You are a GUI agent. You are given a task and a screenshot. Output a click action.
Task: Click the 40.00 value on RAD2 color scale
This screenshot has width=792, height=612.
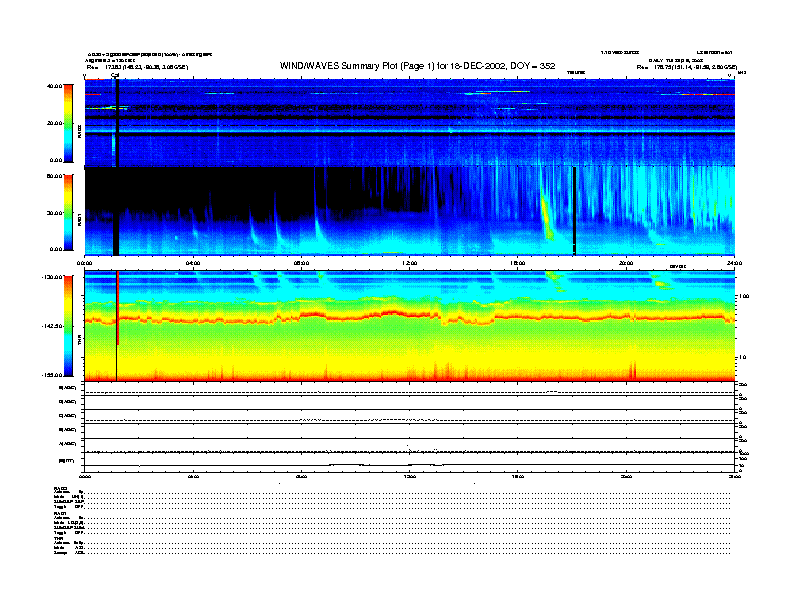point(54,86)
